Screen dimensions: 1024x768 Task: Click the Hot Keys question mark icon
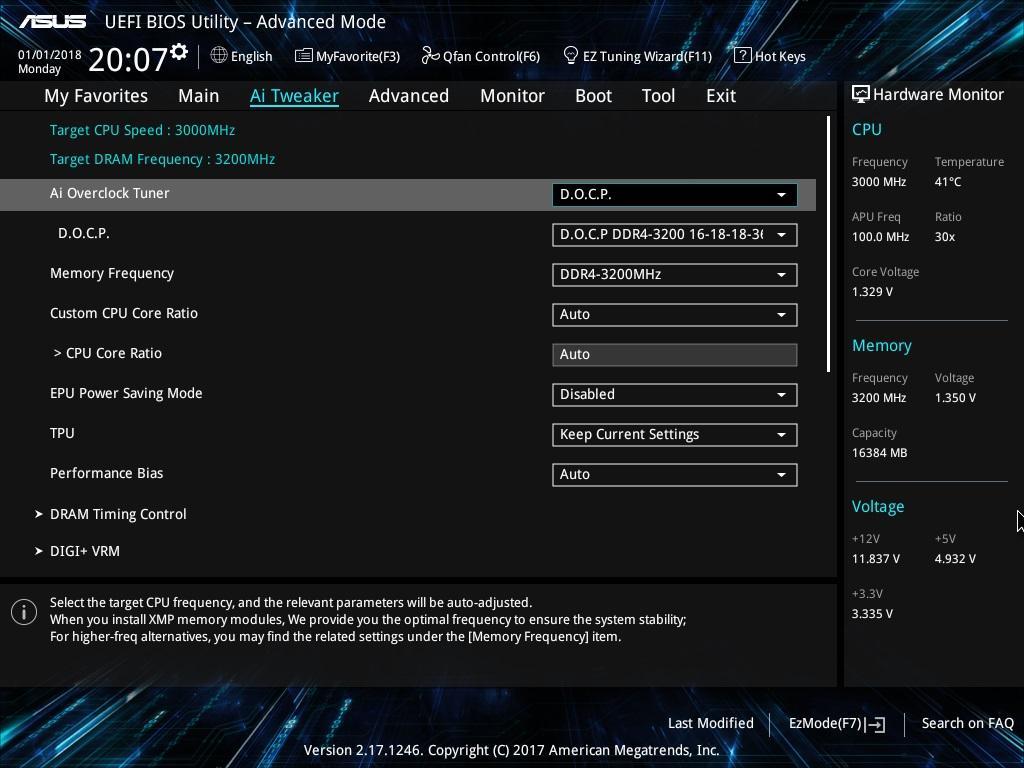tap(743, 56)
